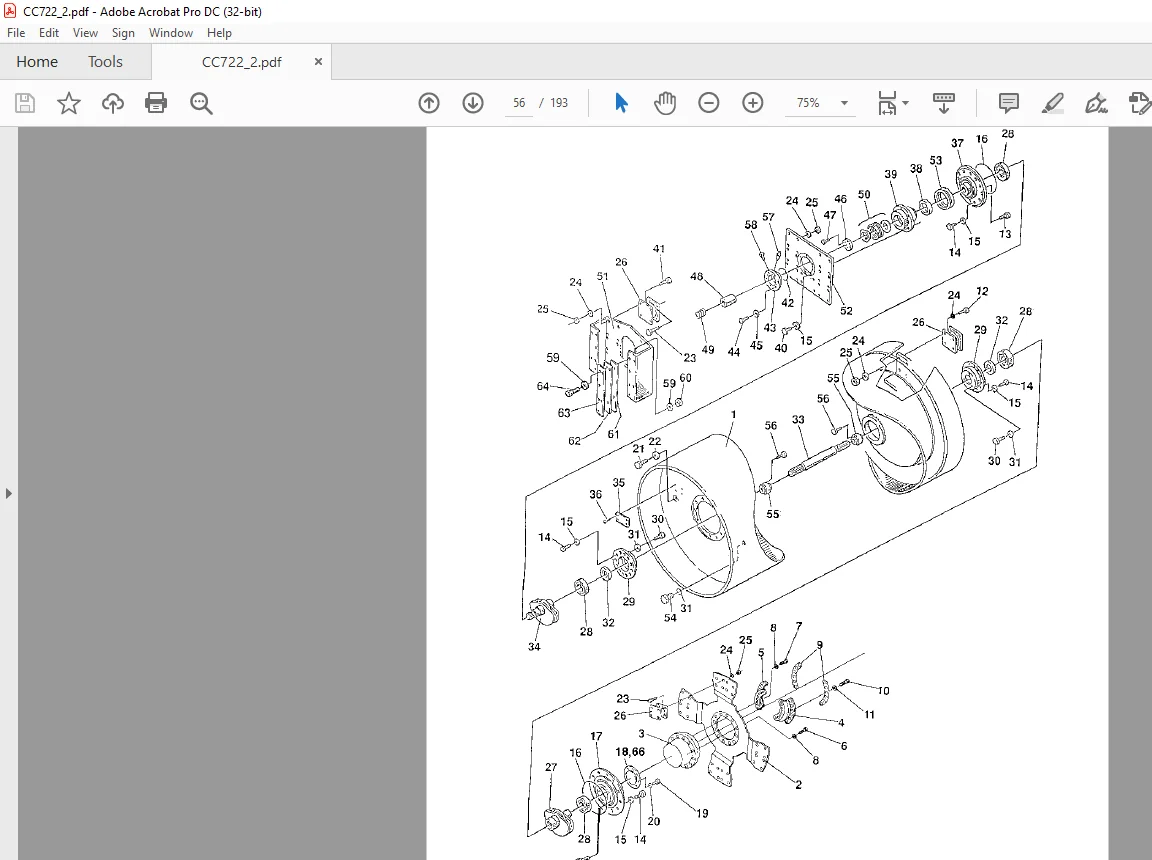Click part number 1 on housing
The height and width of the screenshot is (860, 1152).
click(733, 414)
